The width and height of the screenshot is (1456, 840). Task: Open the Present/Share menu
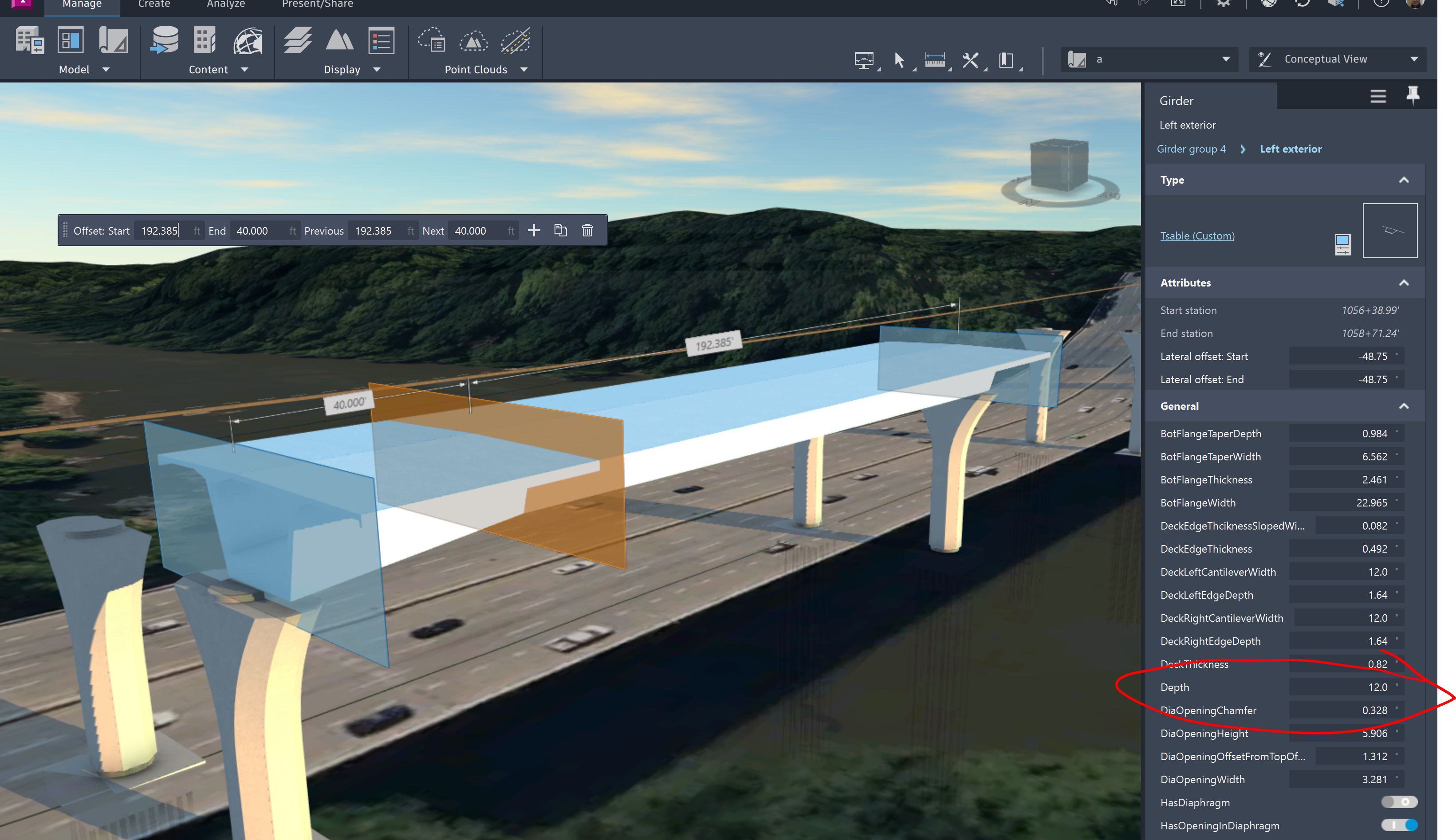(x=317, y=4)
